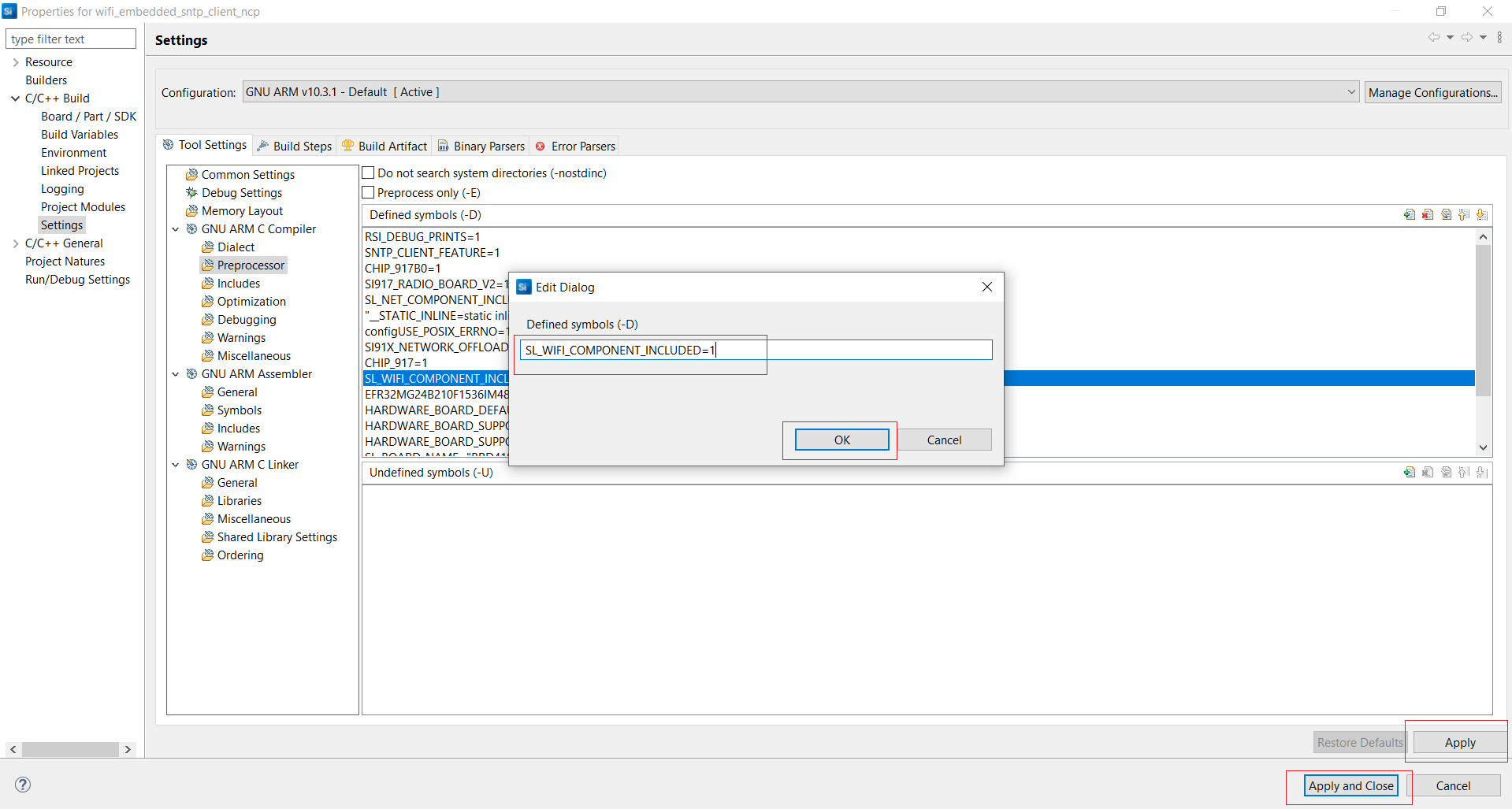Add a new undefined symbol entry

1410,472
